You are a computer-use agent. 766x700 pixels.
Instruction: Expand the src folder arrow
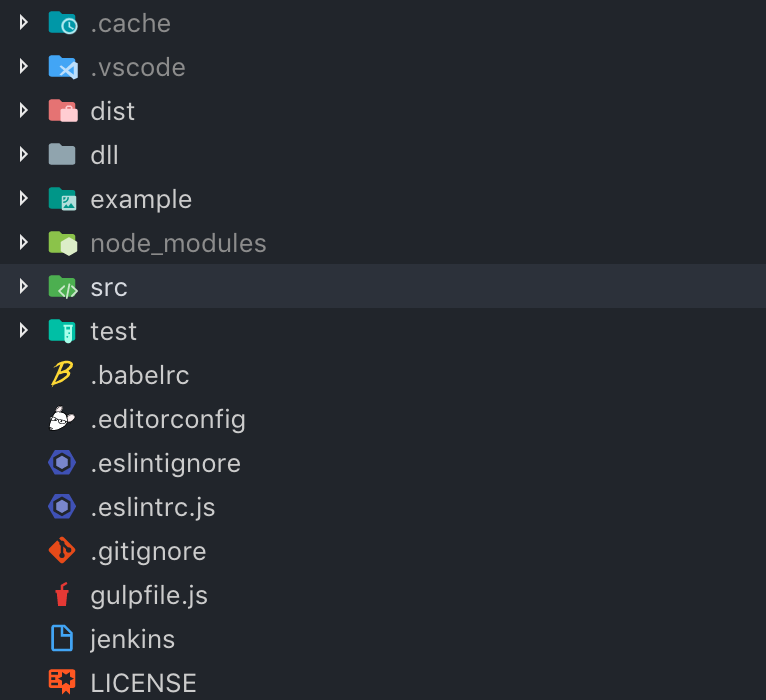click(x=23, y=286)
